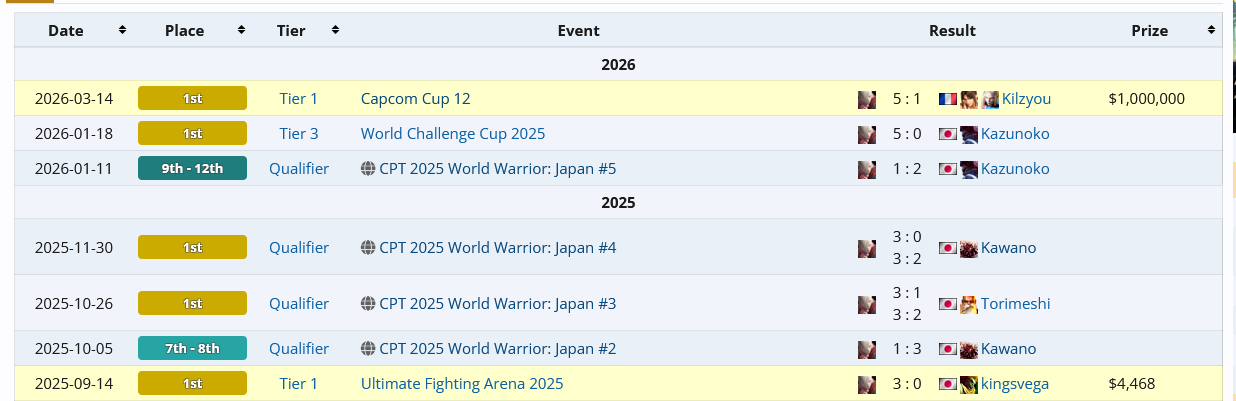Click Tier 3 link for World Challenge Cup
Viewport: 1236px width, 401px height.
click(x=299, y=134)
